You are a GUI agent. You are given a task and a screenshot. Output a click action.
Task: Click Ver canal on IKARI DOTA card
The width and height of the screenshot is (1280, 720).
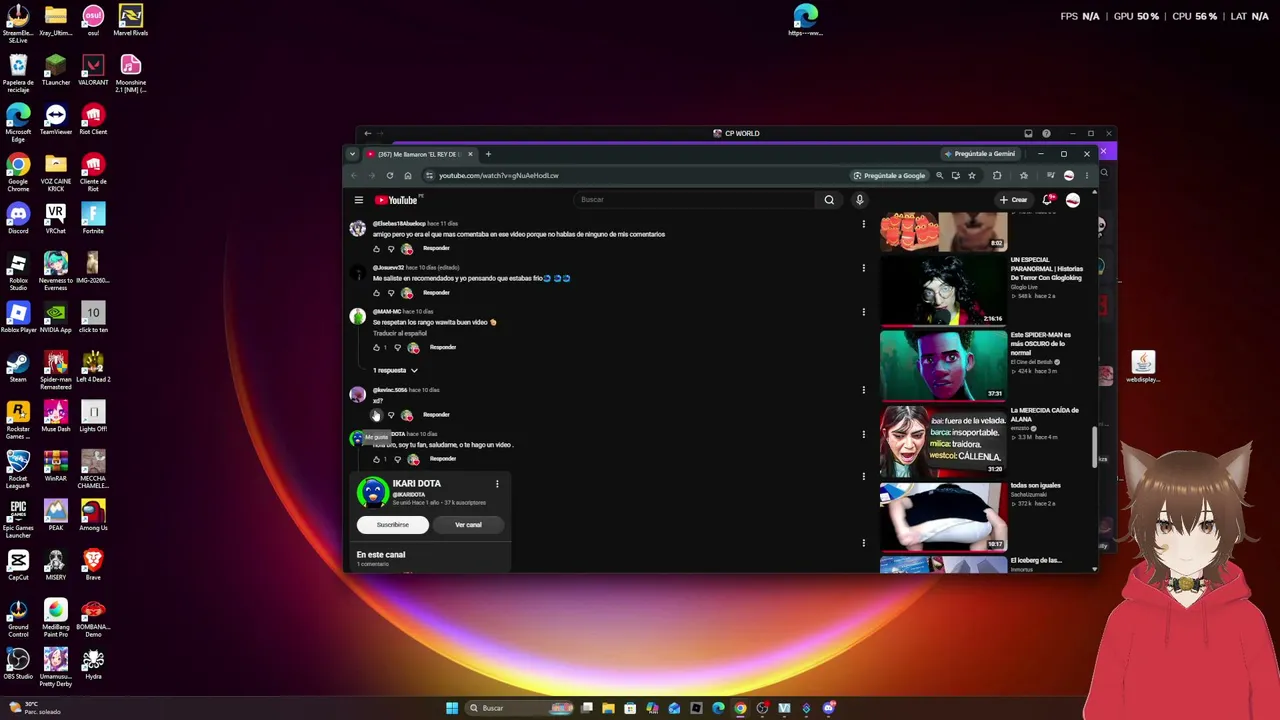tap(468, 525)
